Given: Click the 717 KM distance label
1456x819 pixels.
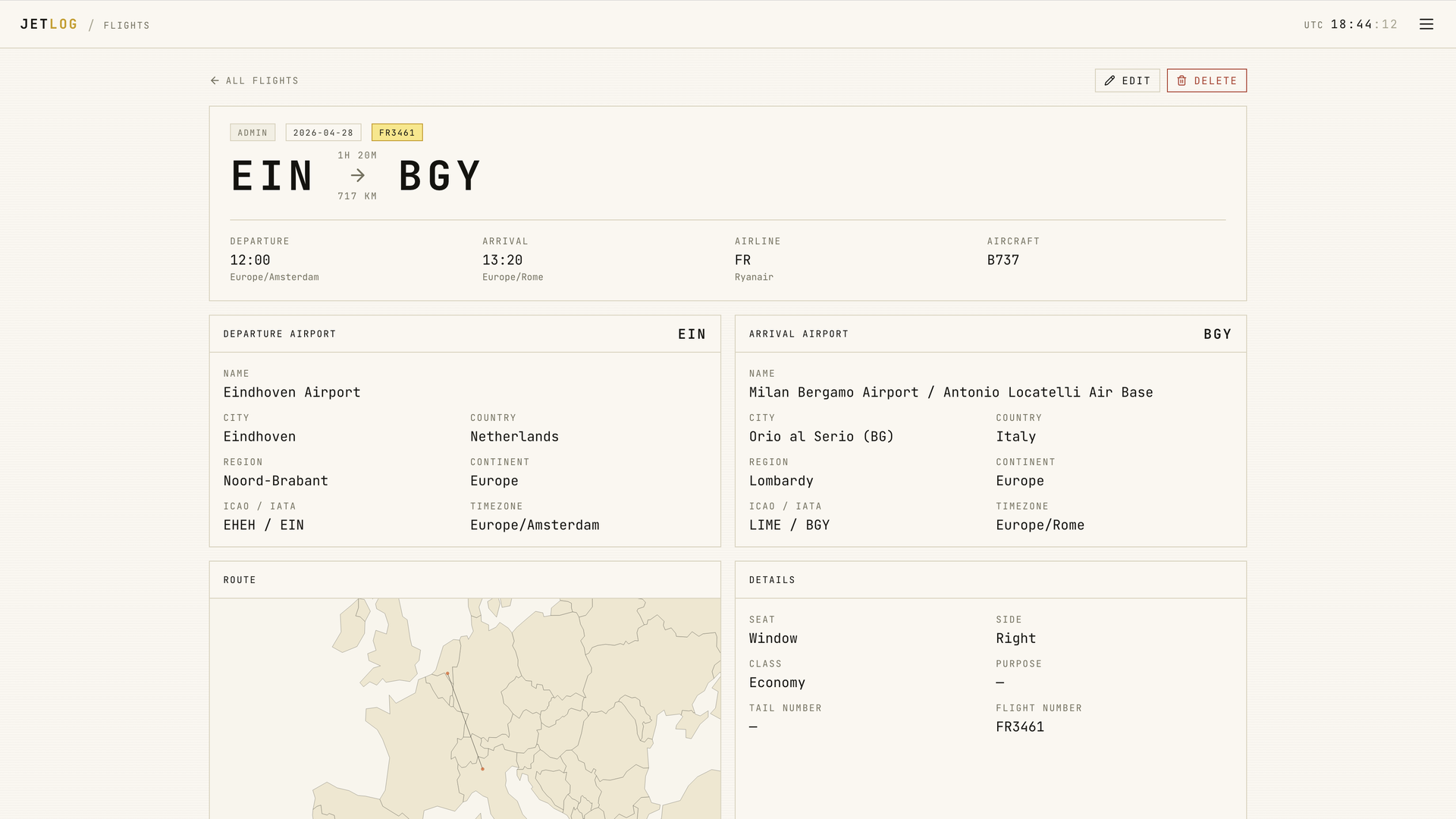Looking at the screenshot, I should [357, 196].
